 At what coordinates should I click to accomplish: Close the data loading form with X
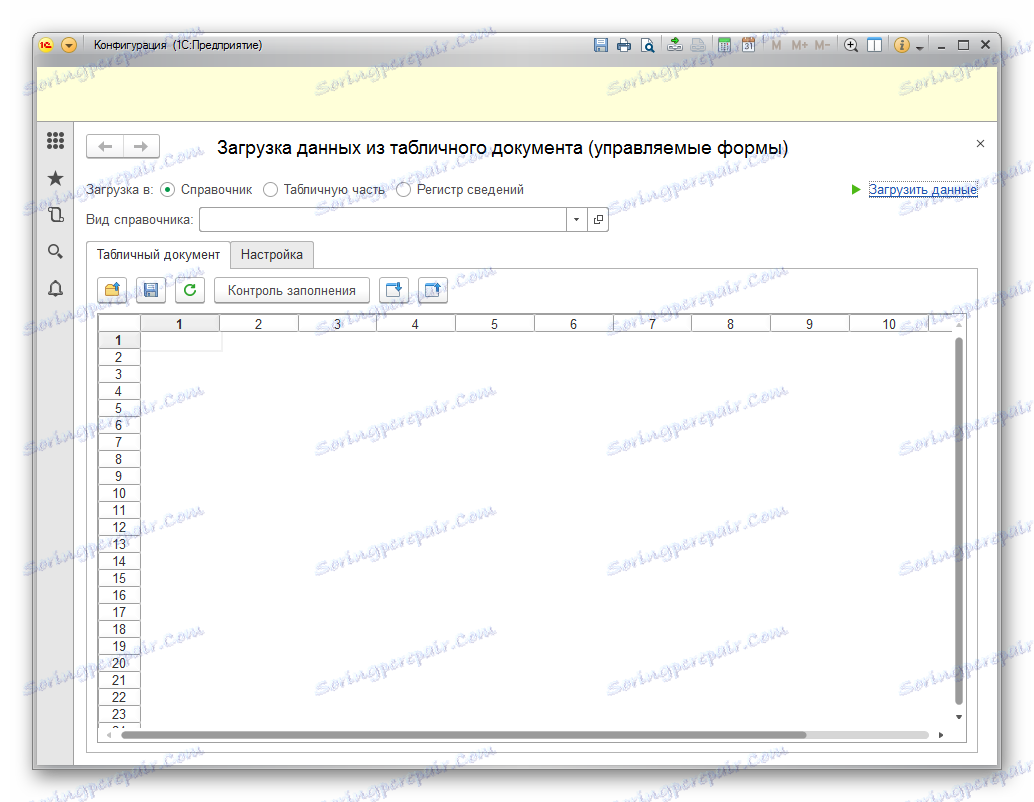pos(980,143)
